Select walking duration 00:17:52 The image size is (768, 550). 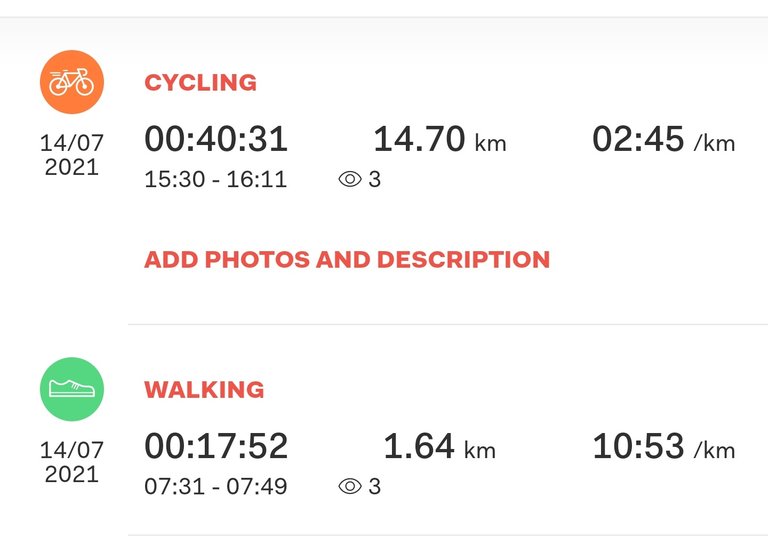(x=216, y=446)
